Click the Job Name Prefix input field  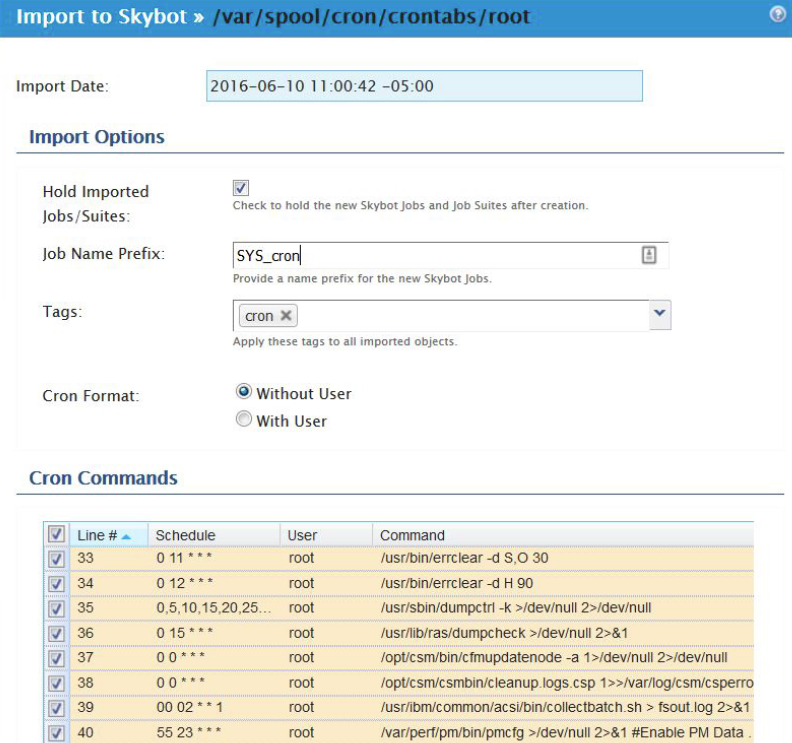(451, 256)
